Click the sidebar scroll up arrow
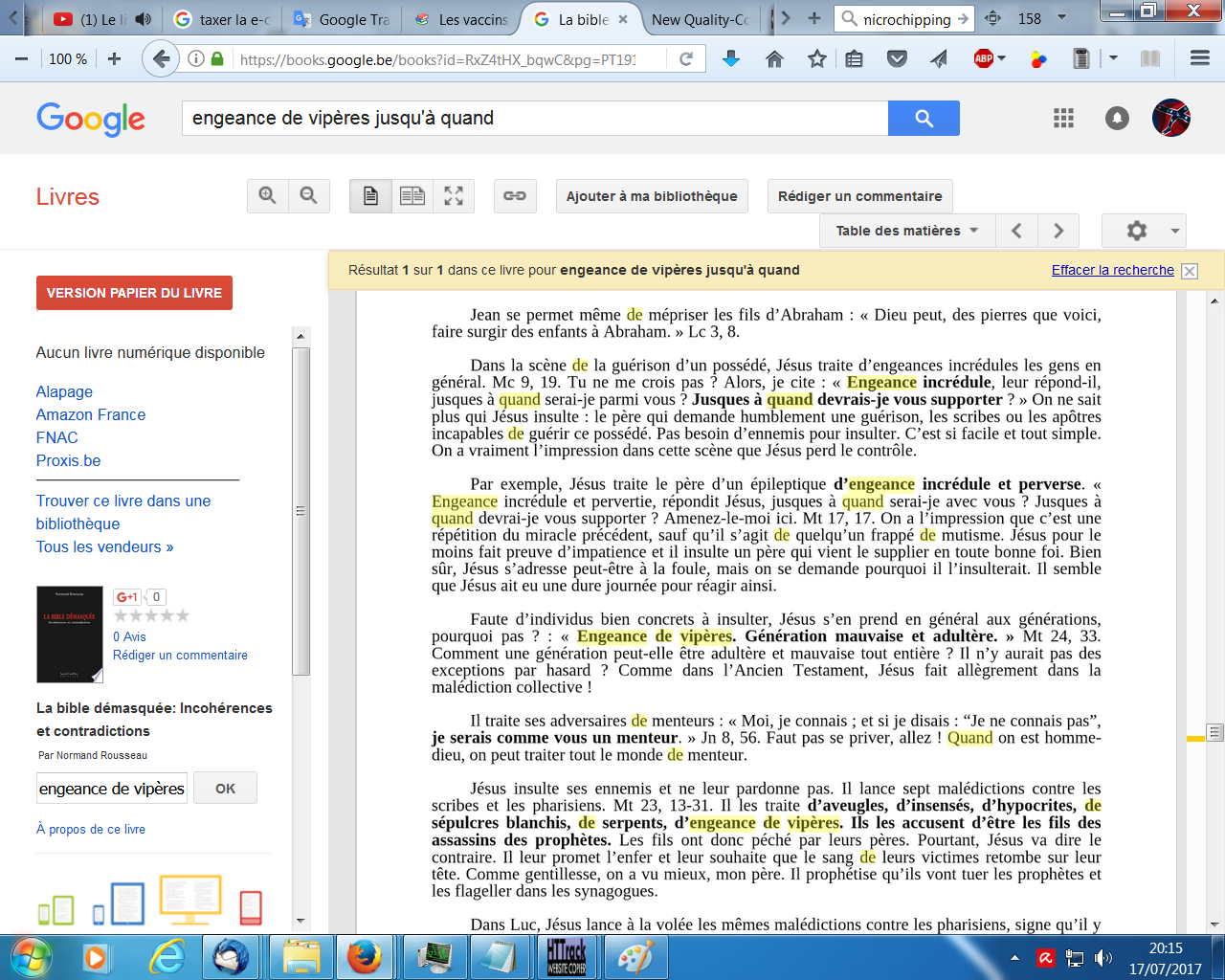The height and width of the screenshot is (980, 1225). [x=301, y=336]
